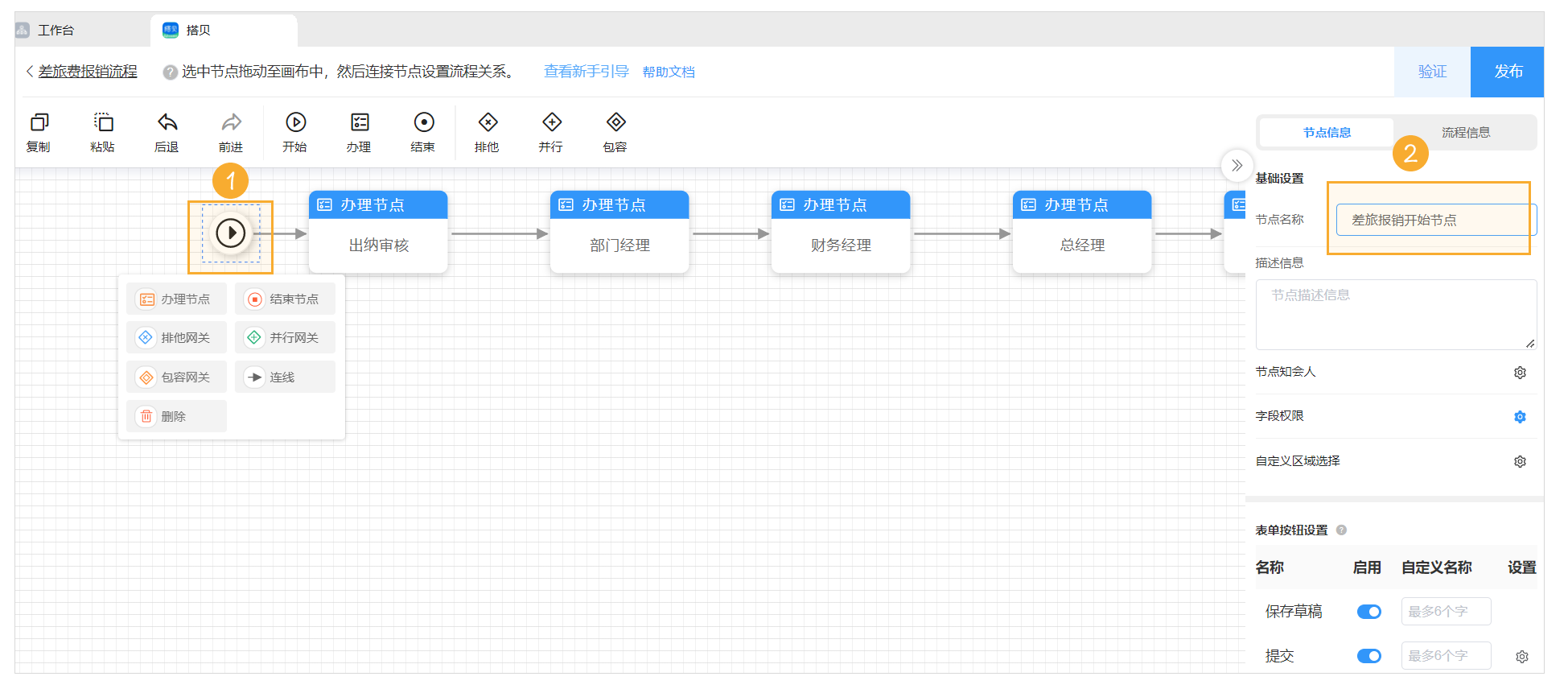
Task: Select the start node on the canvas
Action: [x=231, y=233]
